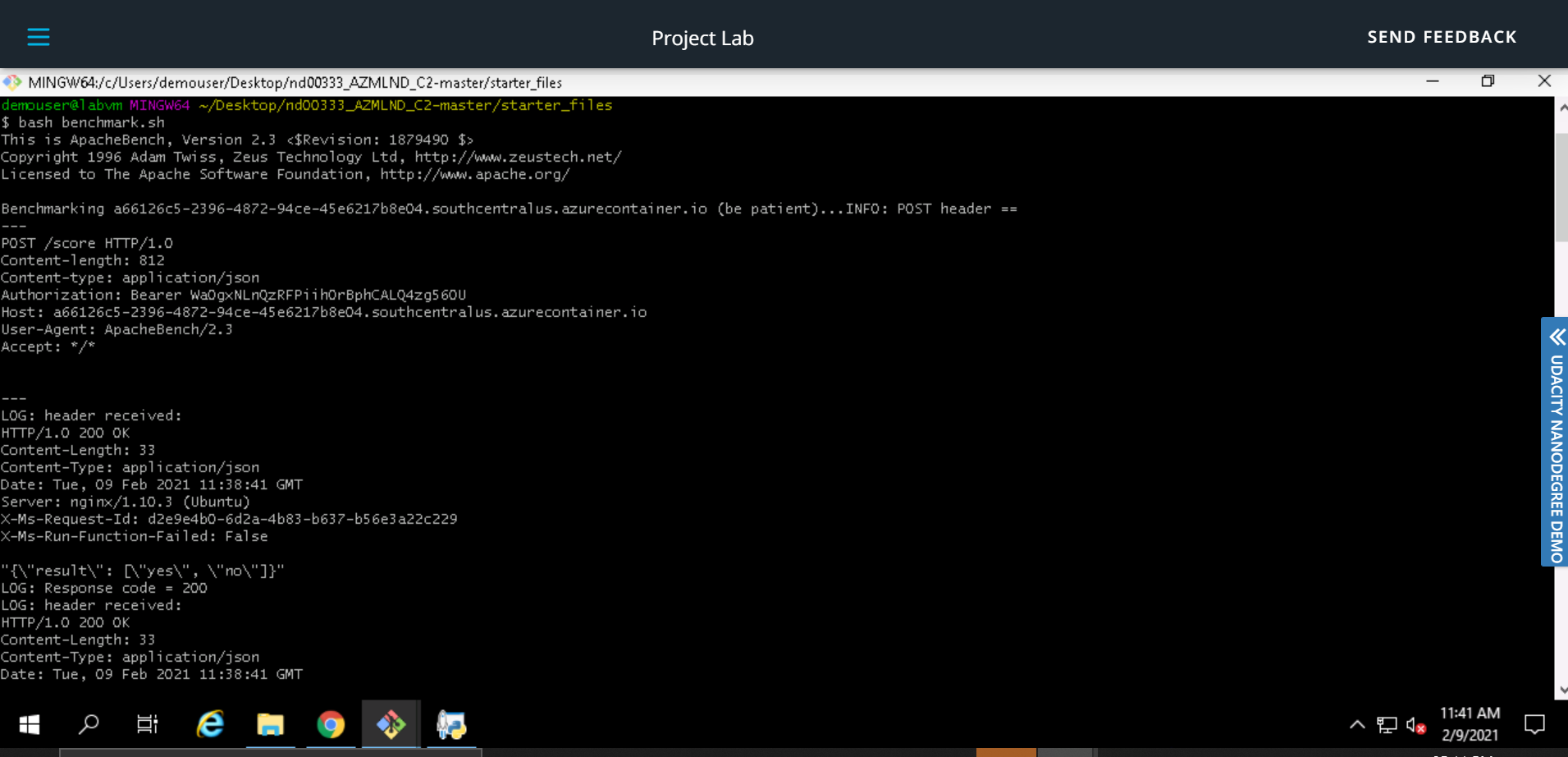The image size is (1568, 757).
Task: Open Action Center notifications icon
Action: [x=1534, y=724]
